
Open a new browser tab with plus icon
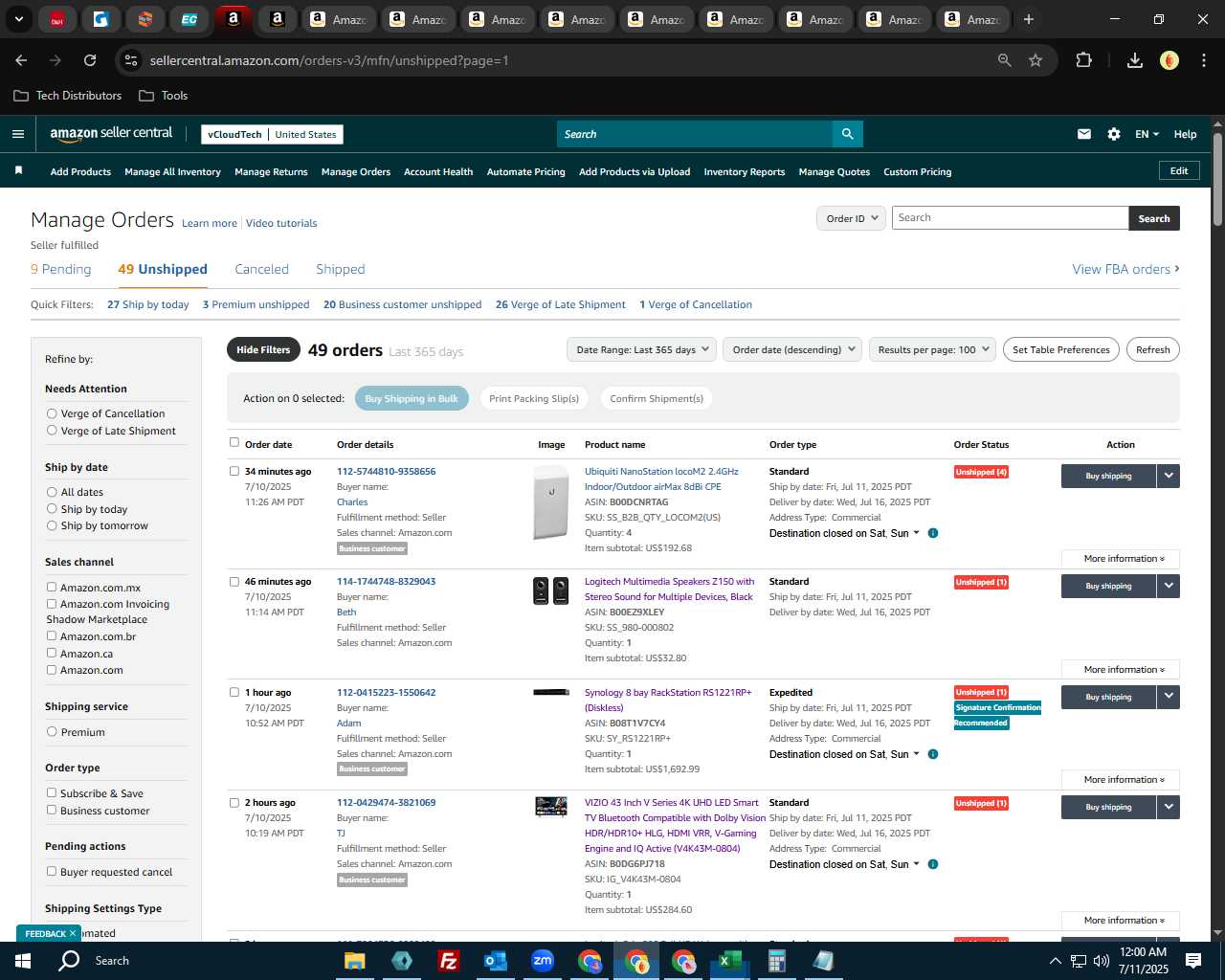point(1029,19)
